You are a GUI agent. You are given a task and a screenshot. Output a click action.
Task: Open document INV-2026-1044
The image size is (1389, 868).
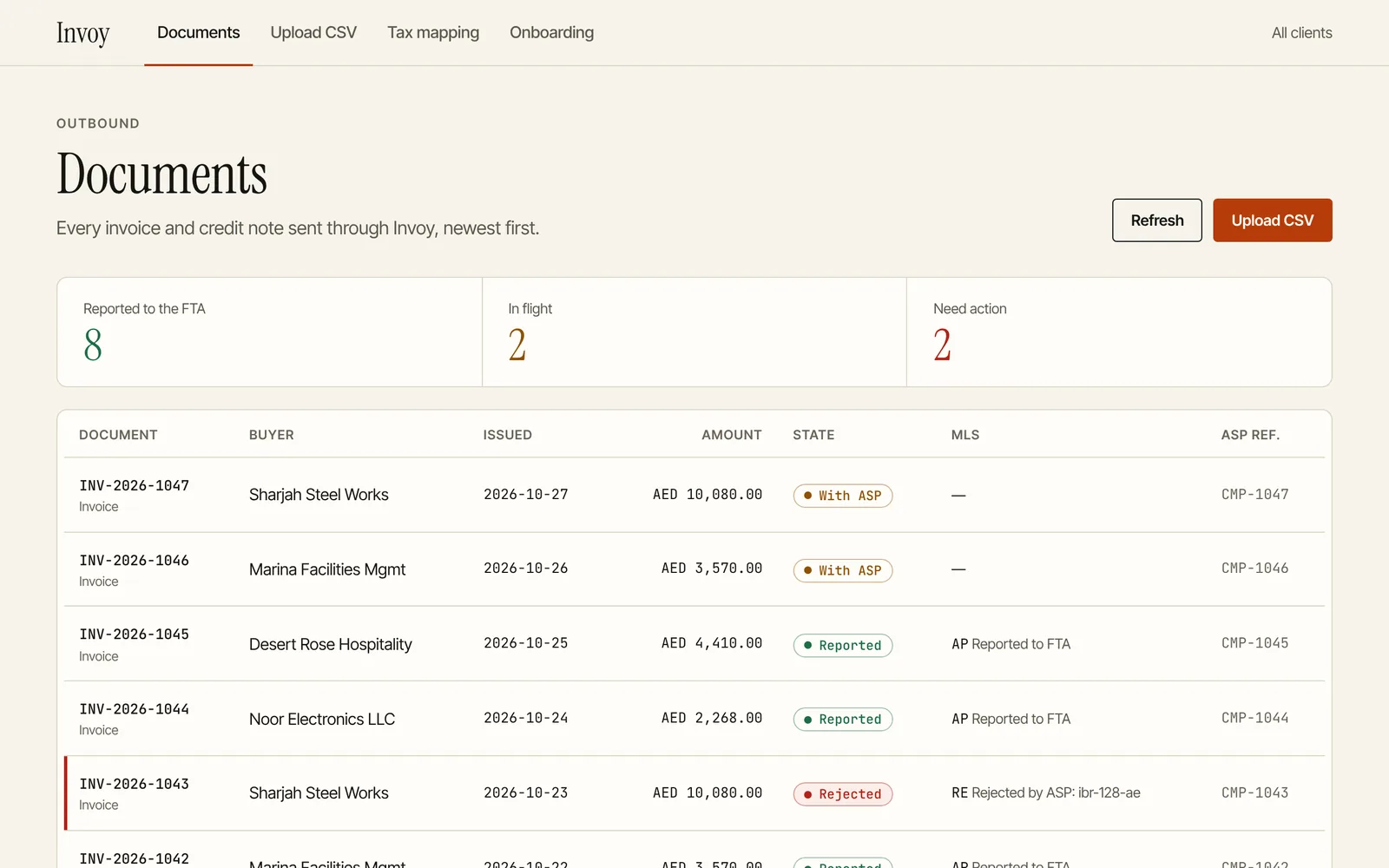coord(134,709)
